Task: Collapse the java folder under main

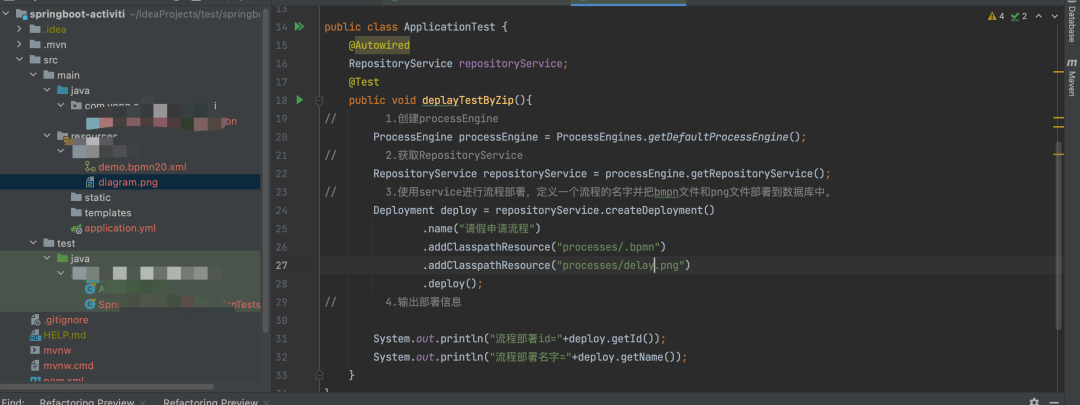Action: click(x=47, y=90)
